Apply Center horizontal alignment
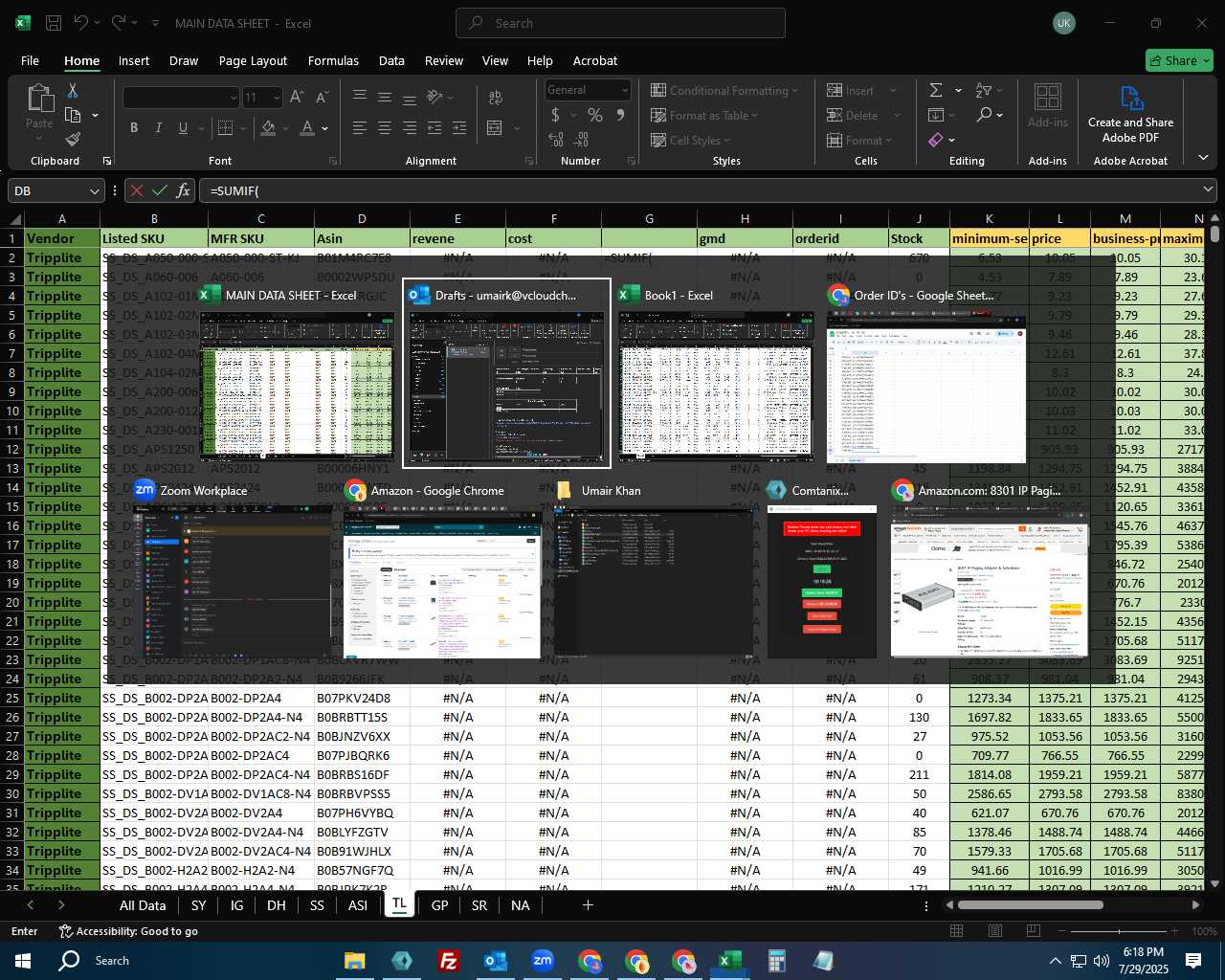The width and height of the screenshot is (1225, 980). point(384,127)
